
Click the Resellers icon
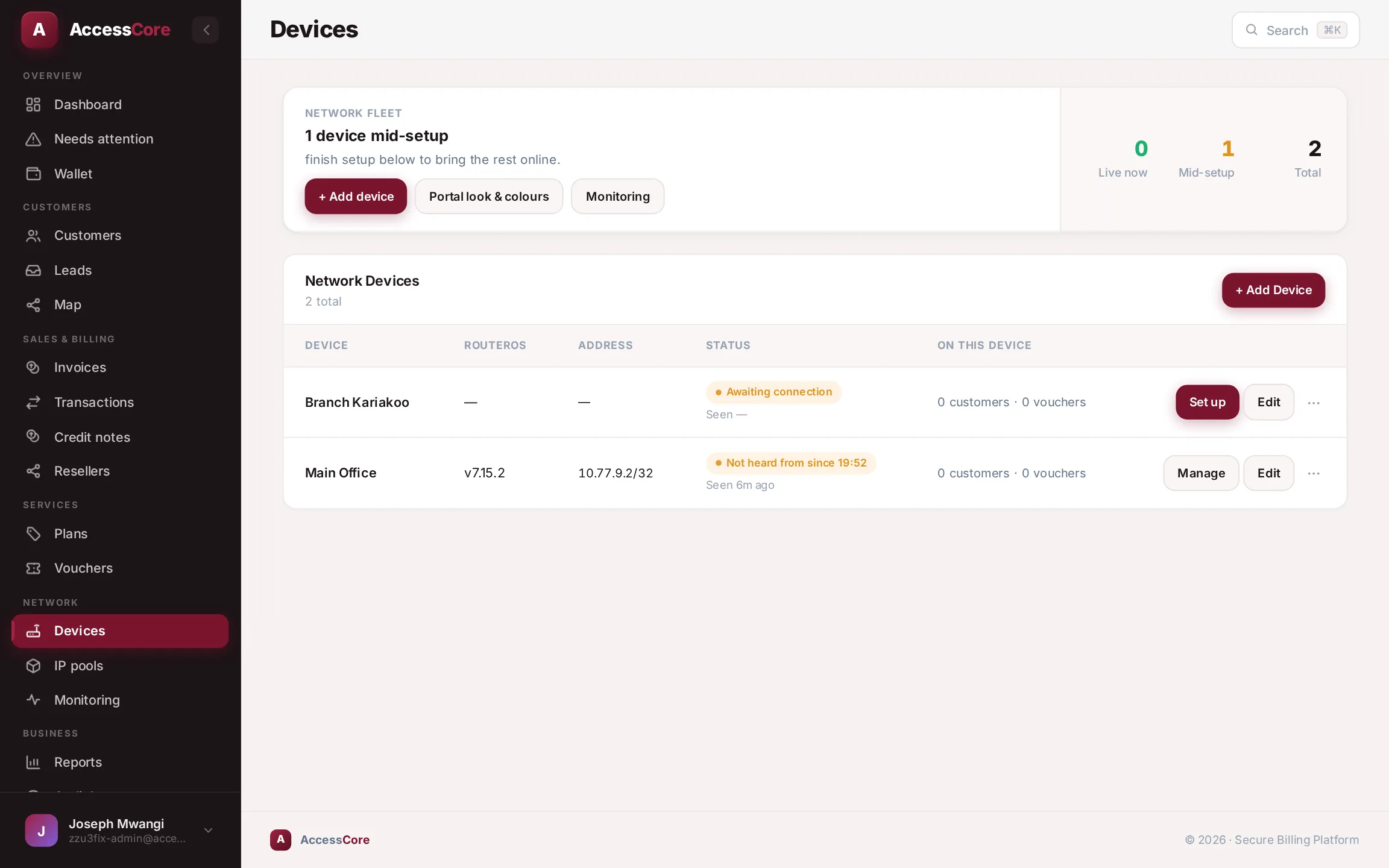point(33,471)
